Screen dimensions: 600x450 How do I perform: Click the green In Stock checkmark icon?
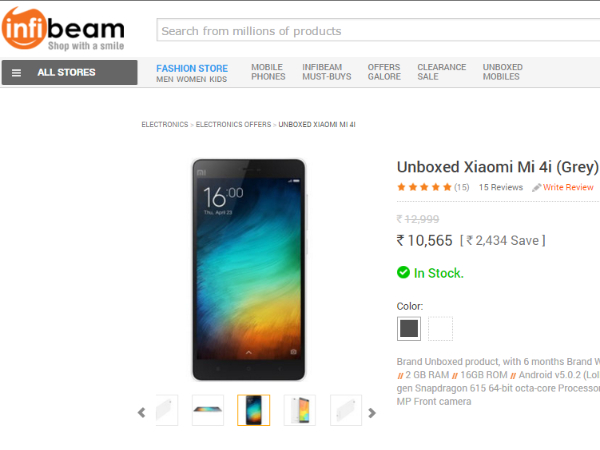403,272
